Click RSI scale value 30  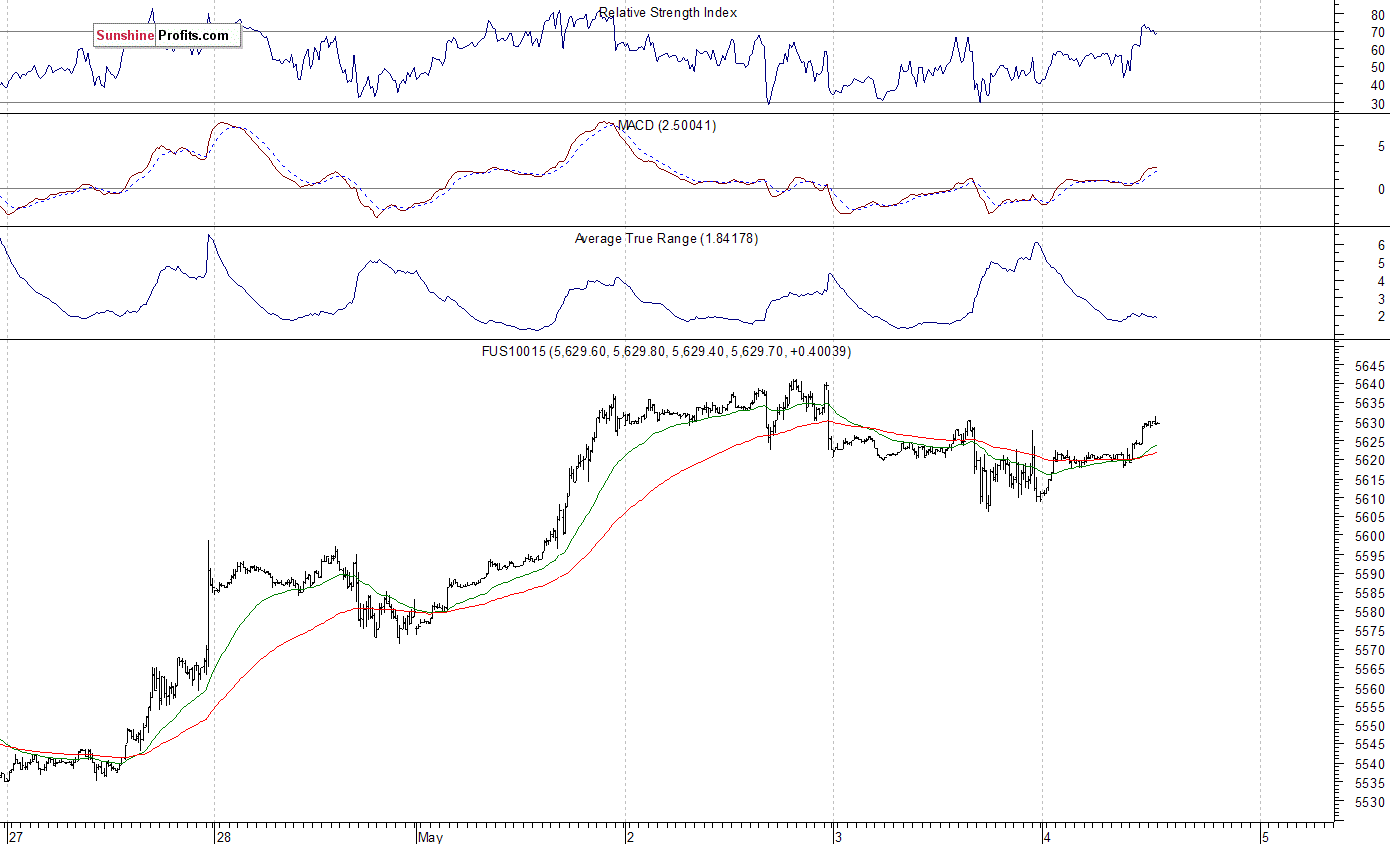pos(1377,104)
